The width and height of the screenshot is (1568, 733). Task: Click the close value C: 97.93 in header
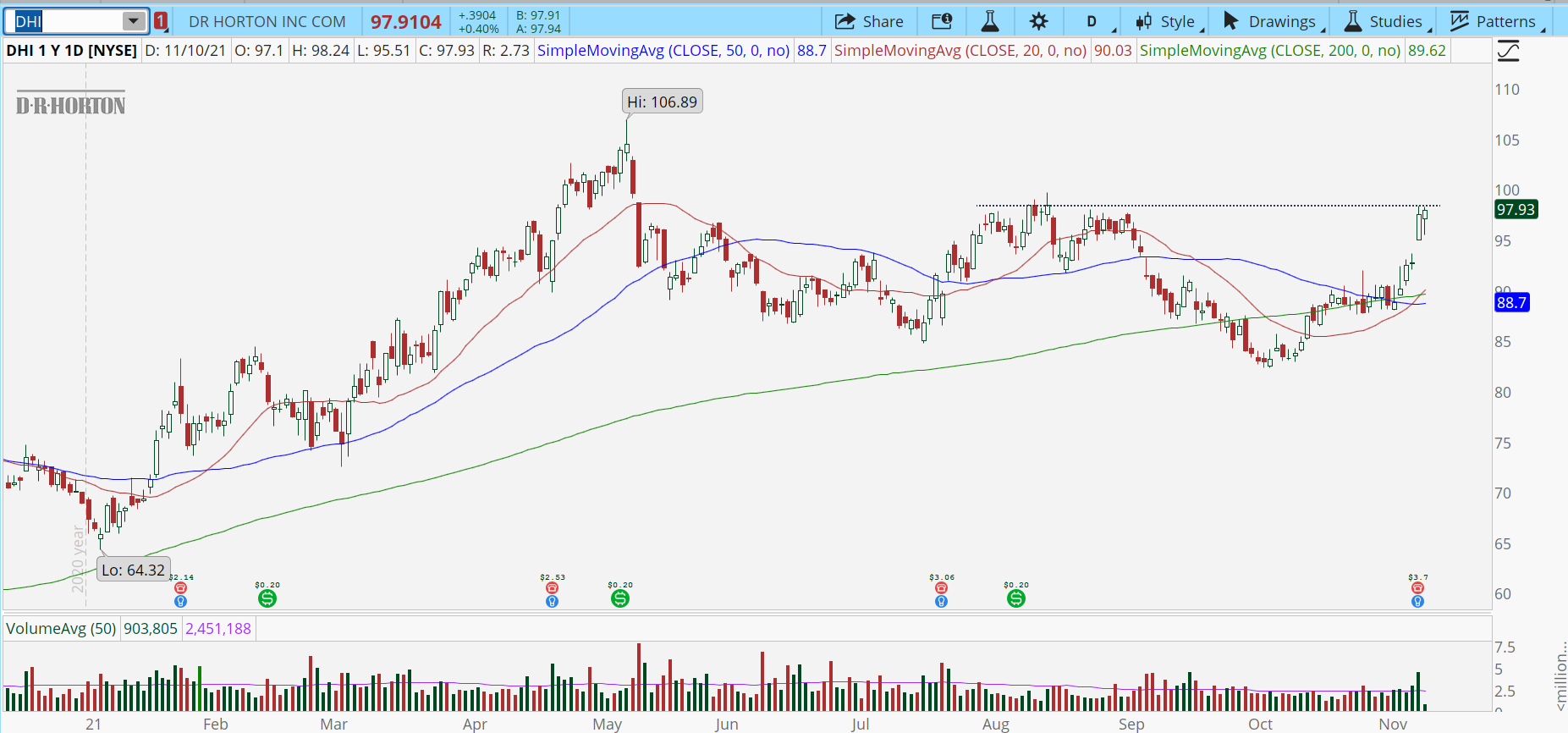click(447, 51)
